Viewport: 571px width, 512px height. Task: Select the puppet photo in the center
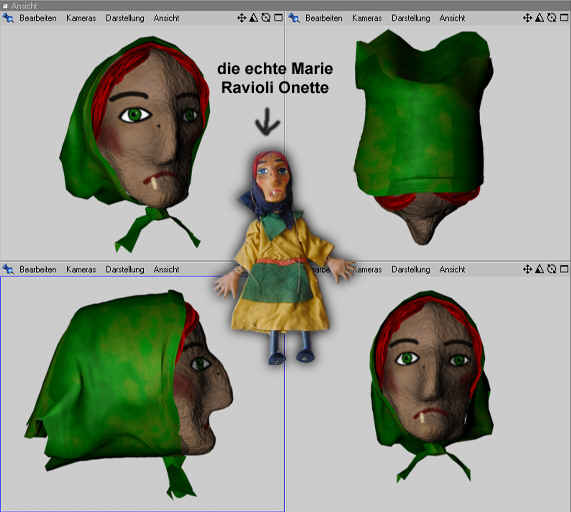(284, 257)
